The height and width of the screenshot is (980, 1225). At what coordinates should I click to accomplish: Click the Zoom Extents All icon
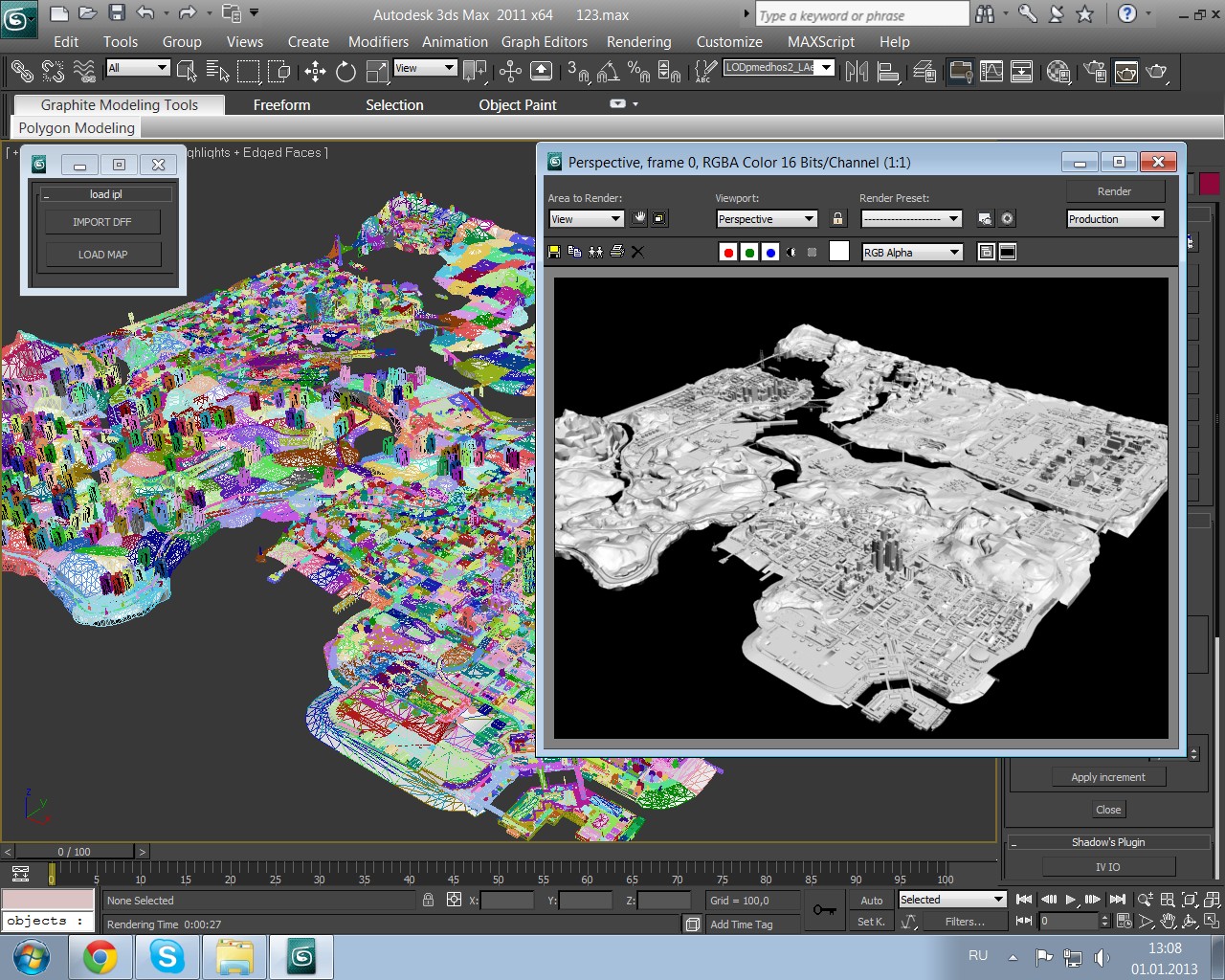[x=1212, y=899]
